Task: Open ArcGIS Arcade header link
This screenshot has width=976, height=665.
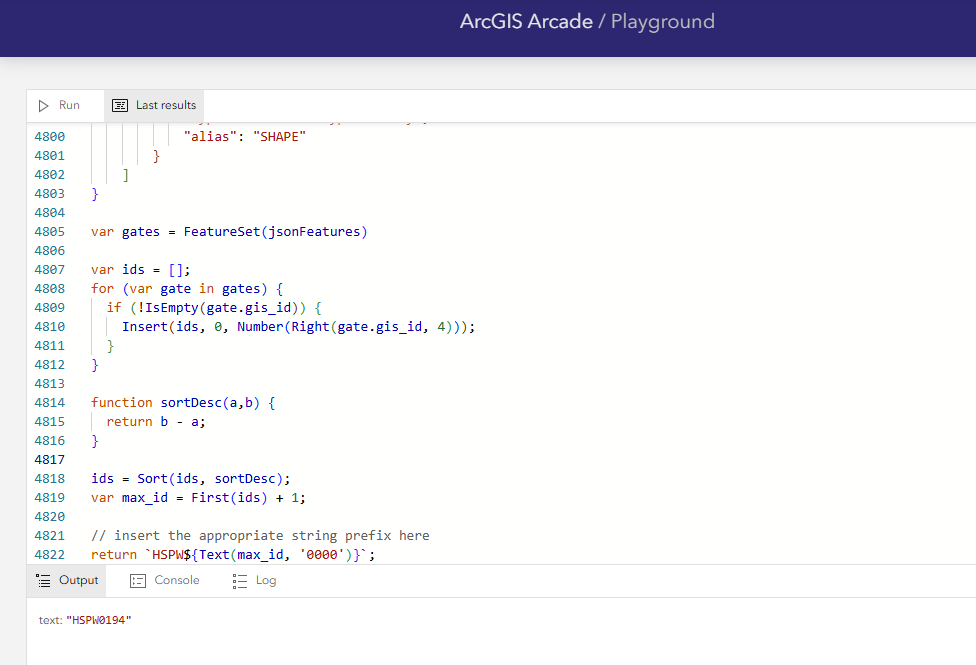Action: pos(526,21)
